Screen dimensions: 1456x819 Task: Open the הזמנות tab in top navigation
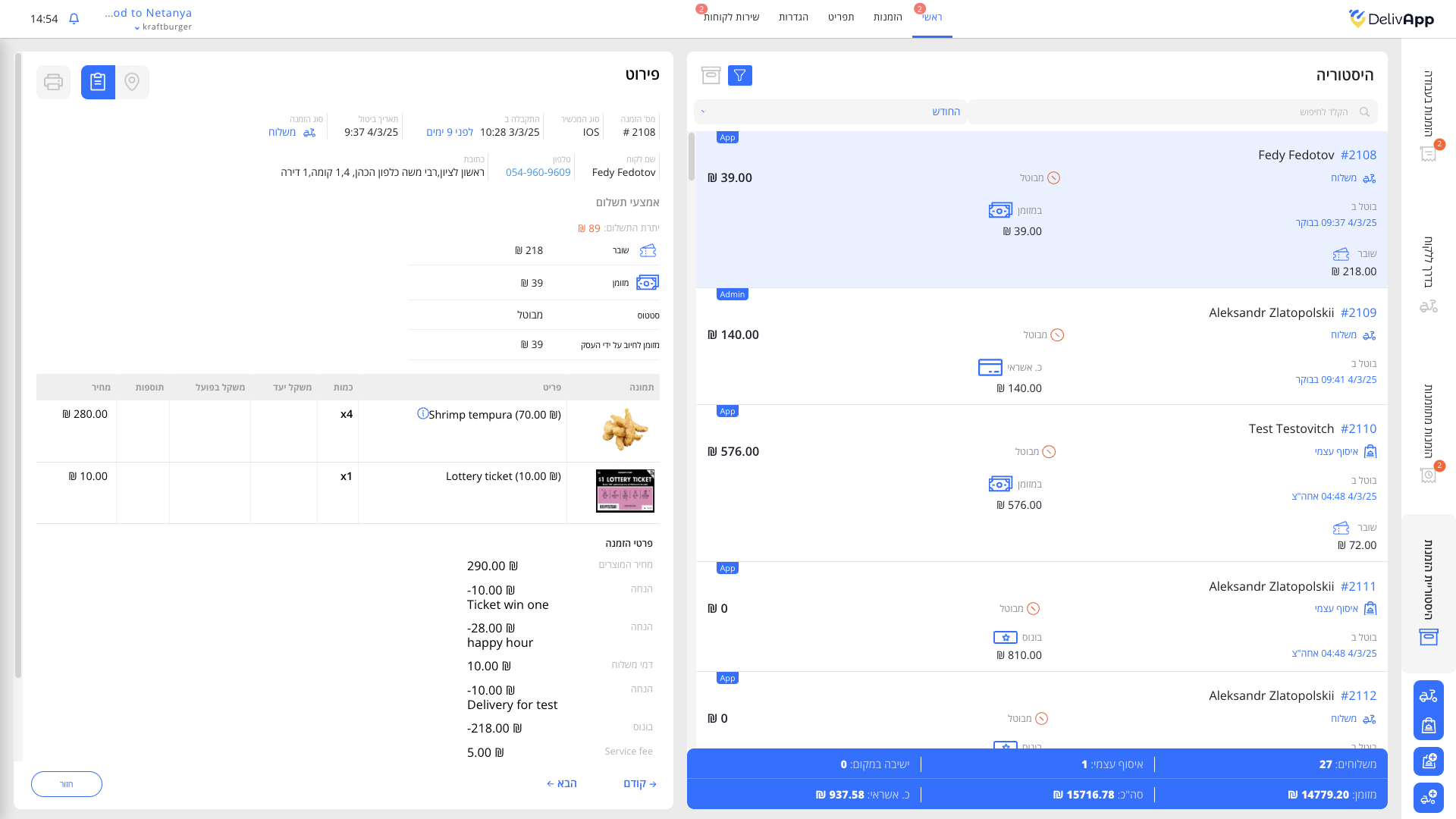tap(887, 17)
